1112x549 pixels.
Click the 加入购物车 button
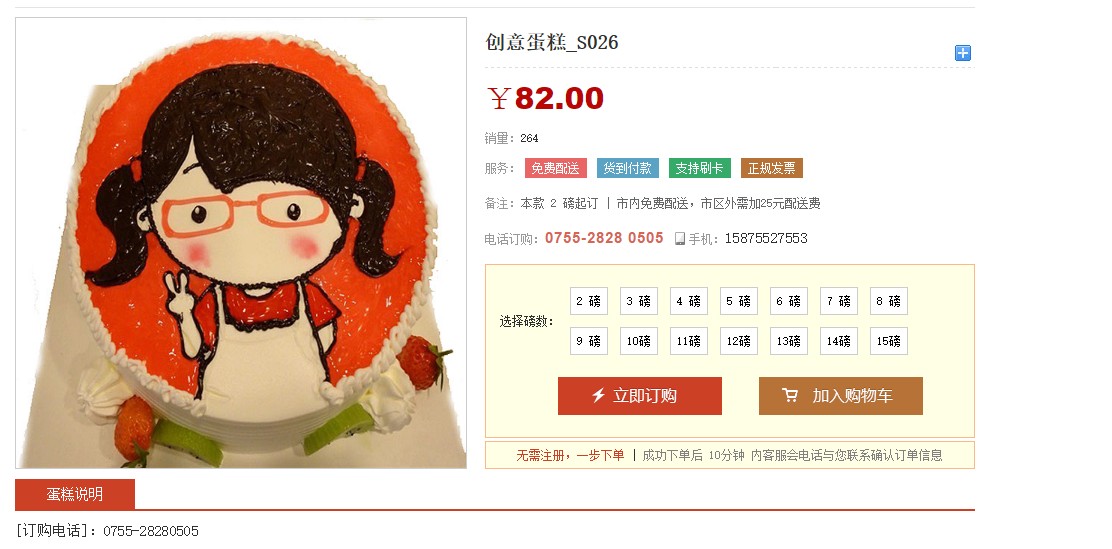(840, 396)
